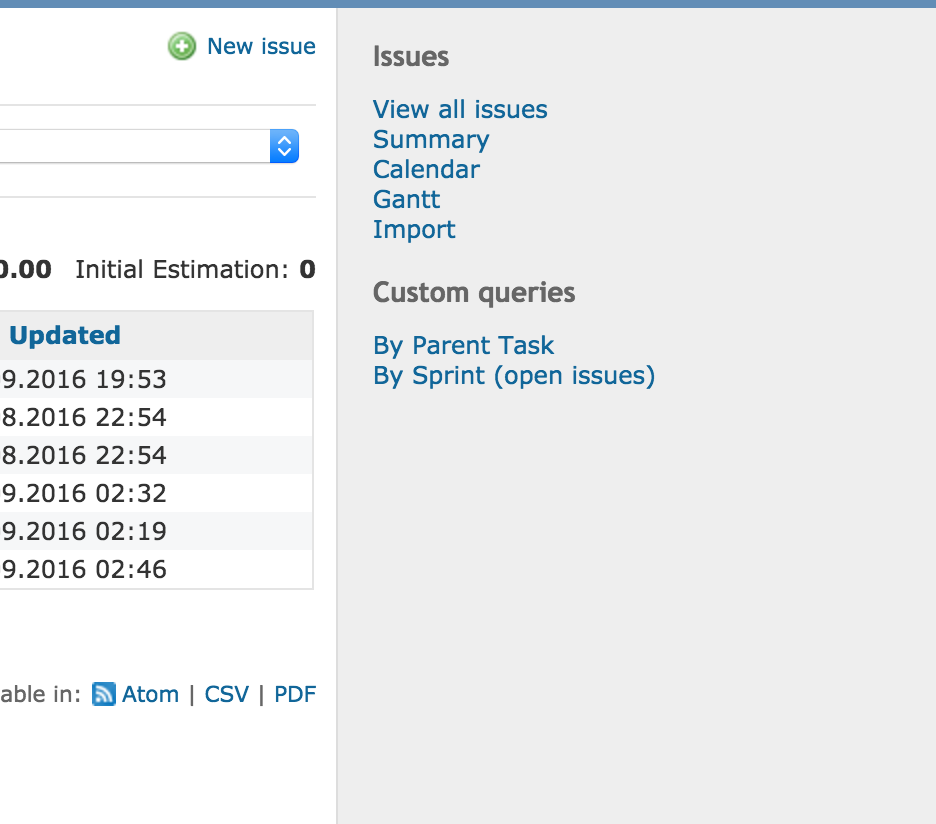Image resolution: width=936 pixels, height=824 pixels.
Task: Sort by the Updated column header
Action: click(65, 335)
